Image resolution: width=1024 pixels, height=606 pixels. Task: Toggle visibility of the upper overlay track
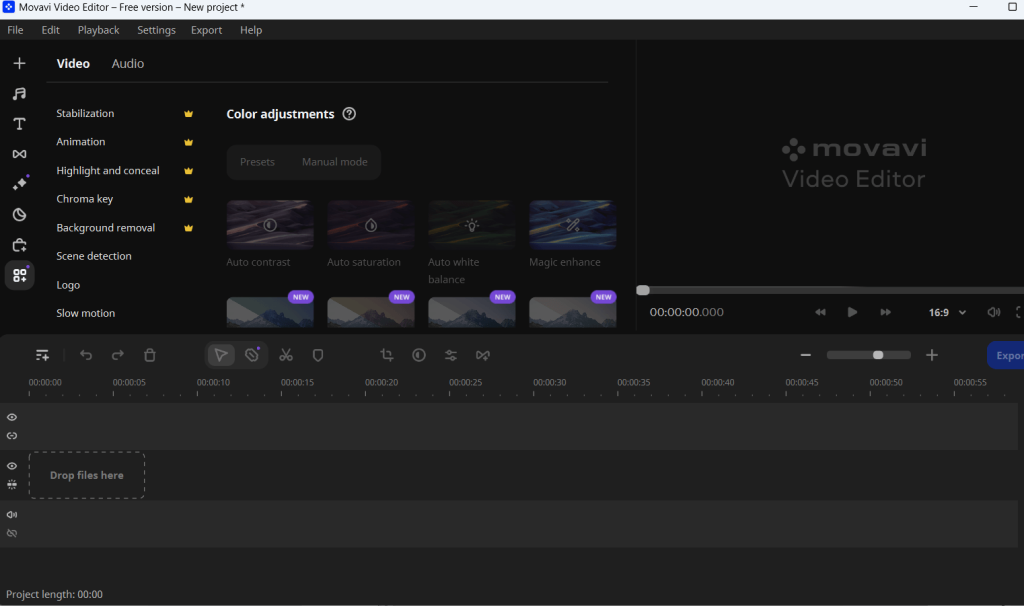point(12,417)
